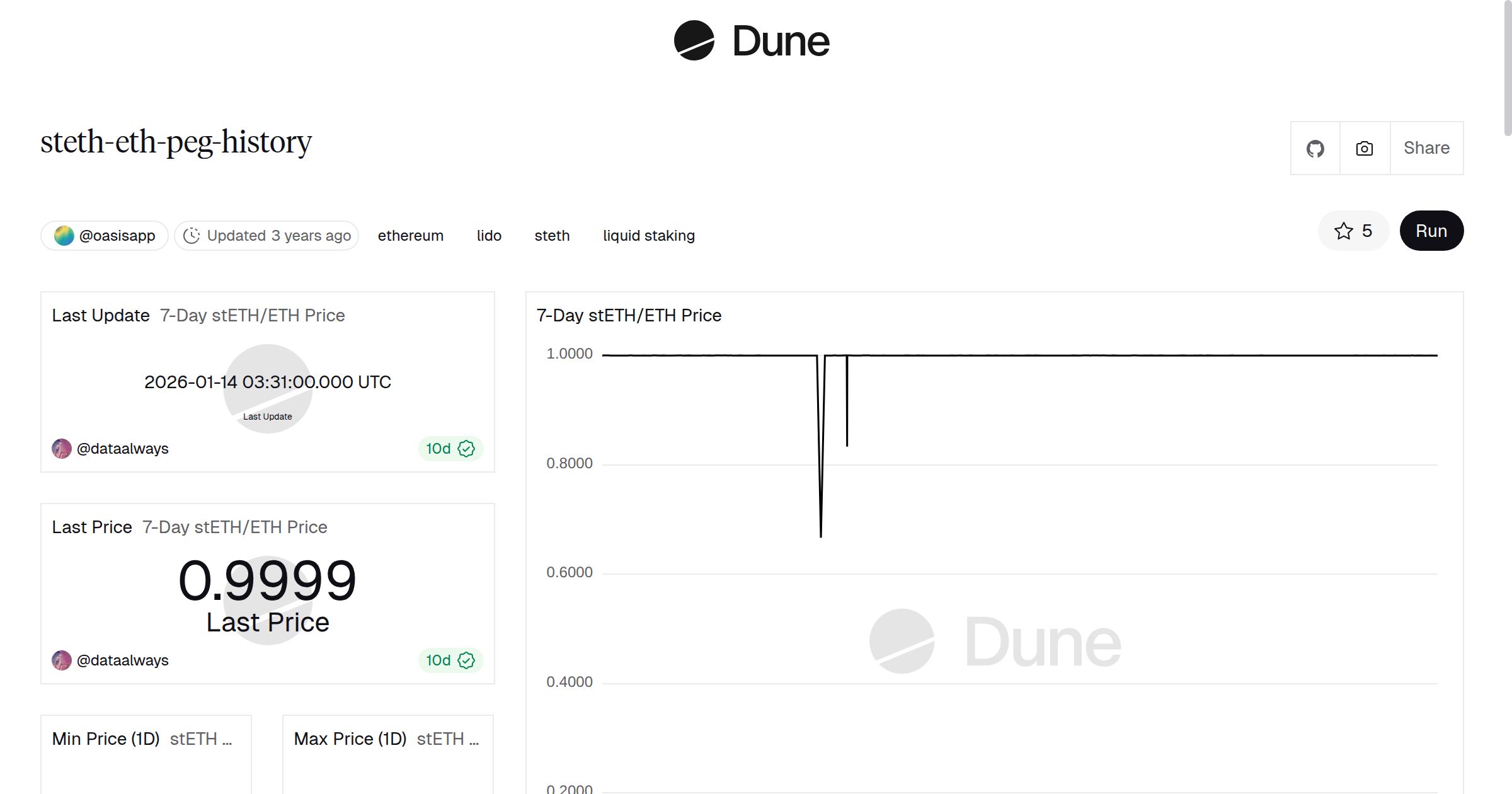1512x794 pixels.
Task: Click the clock icon next to Updated
Action: click(x=192, y=236)
